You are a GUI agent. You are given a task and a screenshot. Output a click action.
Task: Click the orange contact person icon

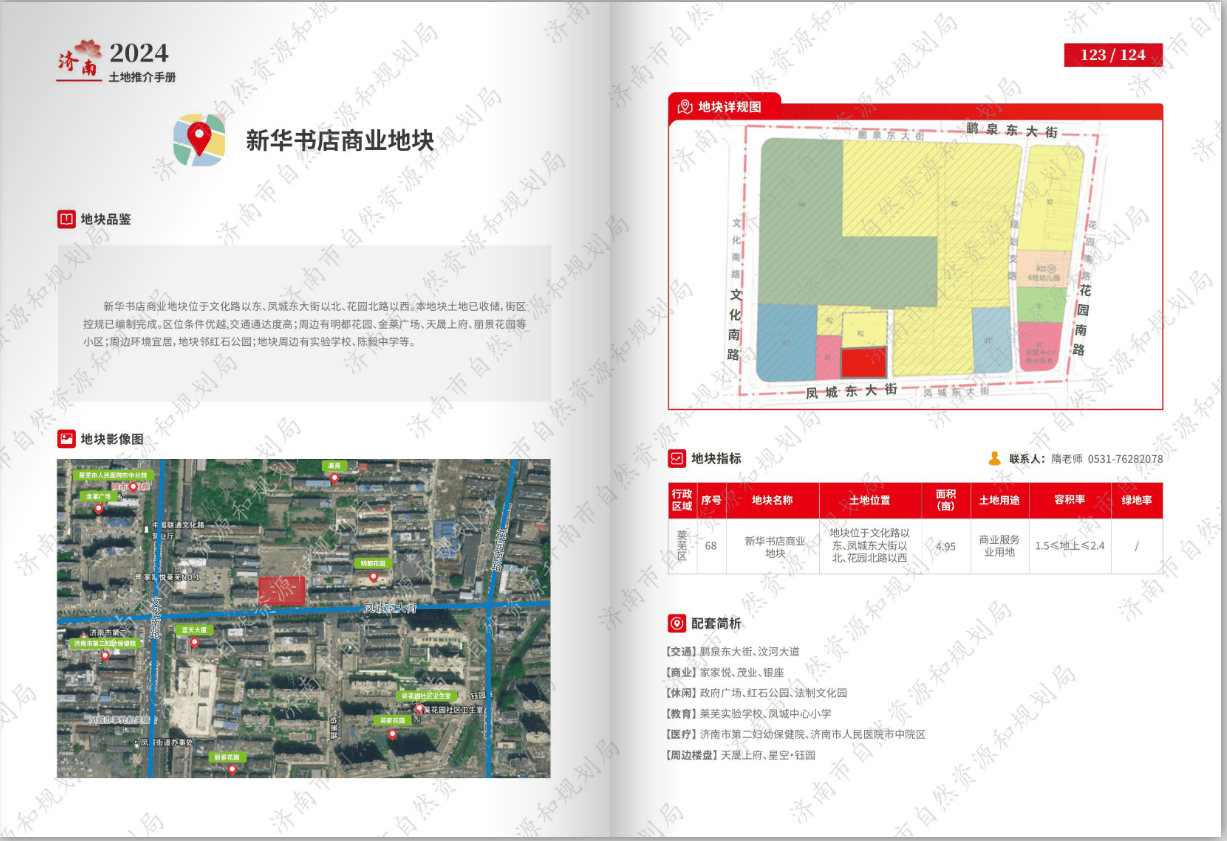pos(994,459)
